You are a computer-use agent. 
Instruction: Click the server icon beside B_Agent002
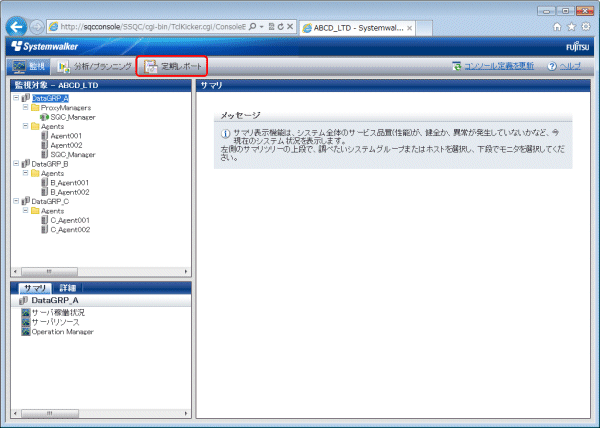tap(45, 192)
